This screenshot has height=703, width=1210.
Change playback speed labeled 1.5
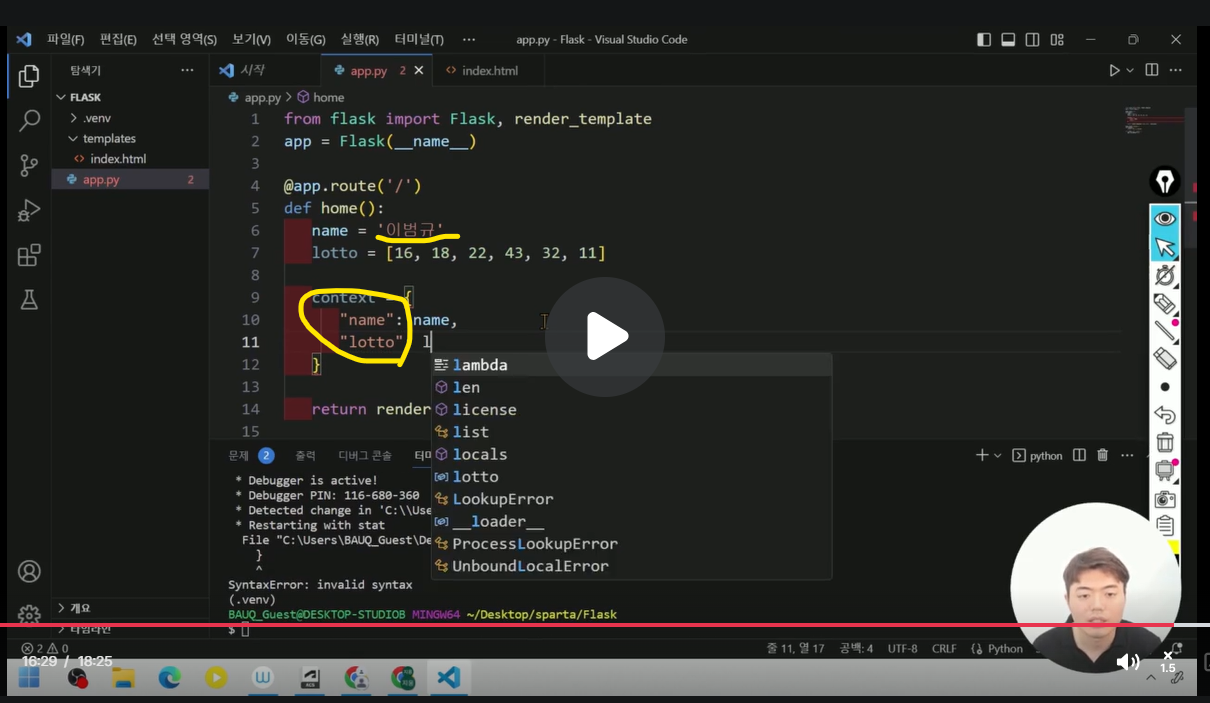(1167, 662)
